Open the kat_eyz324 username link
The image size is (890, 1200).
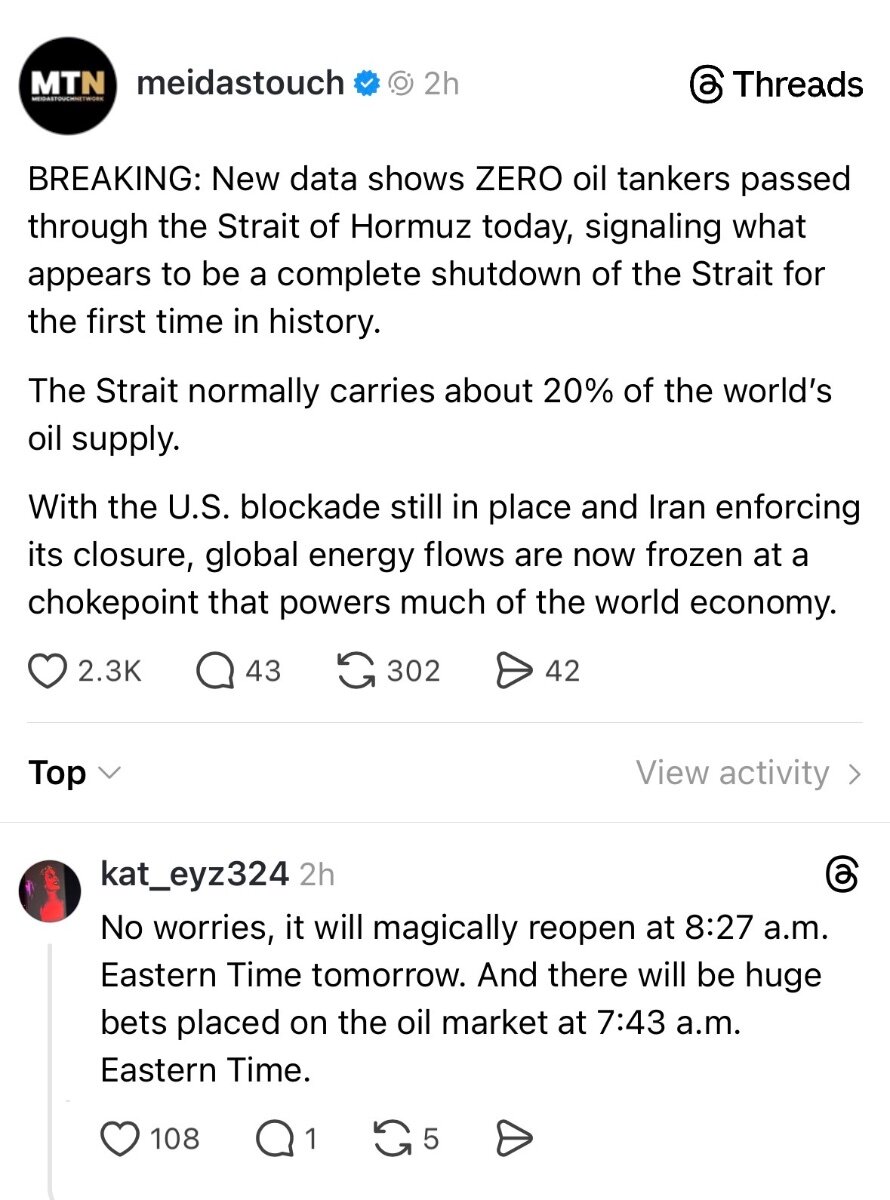(195, 874)
